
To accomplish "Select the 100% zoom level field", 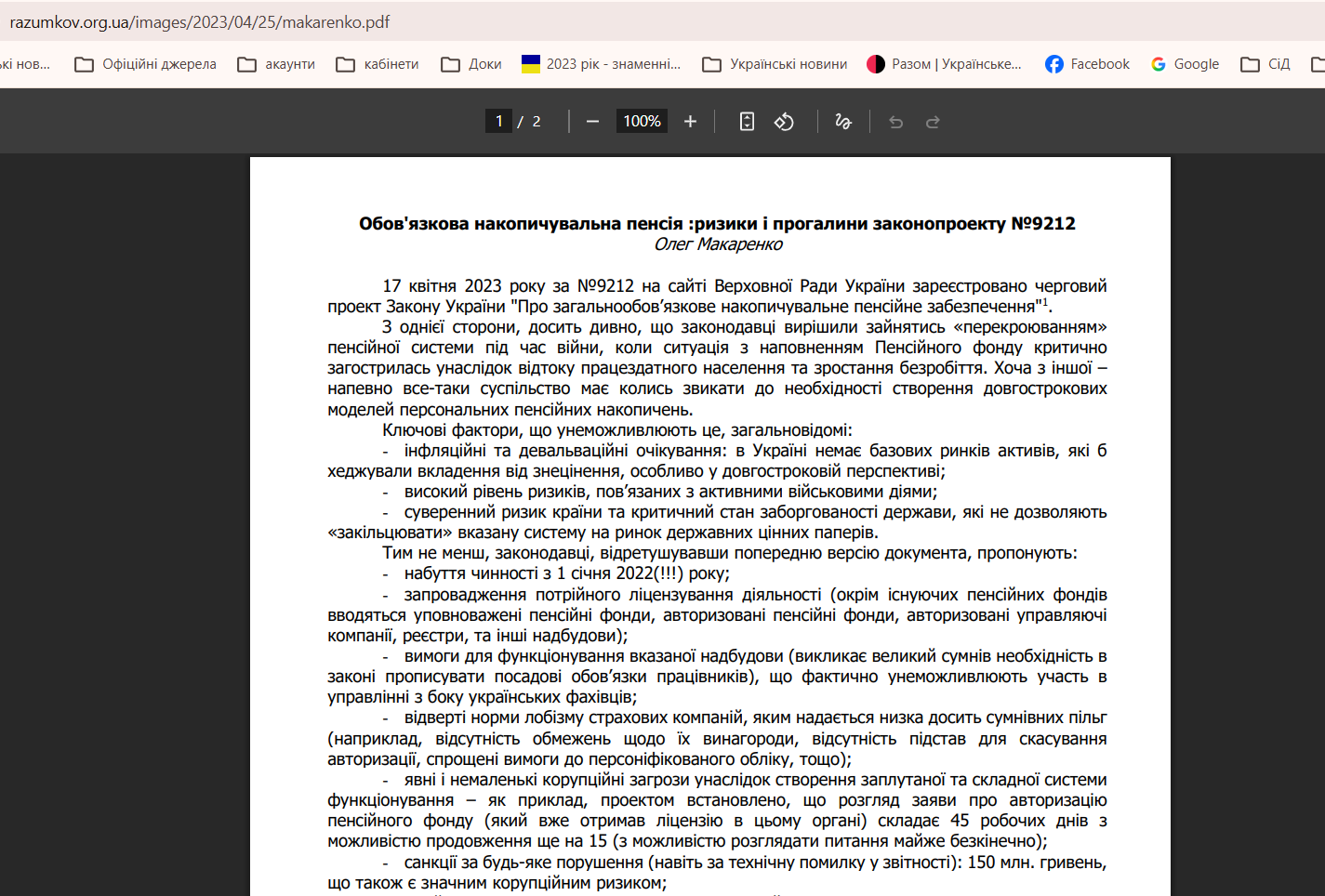I will pyautogui.click(x=642, y=122).
